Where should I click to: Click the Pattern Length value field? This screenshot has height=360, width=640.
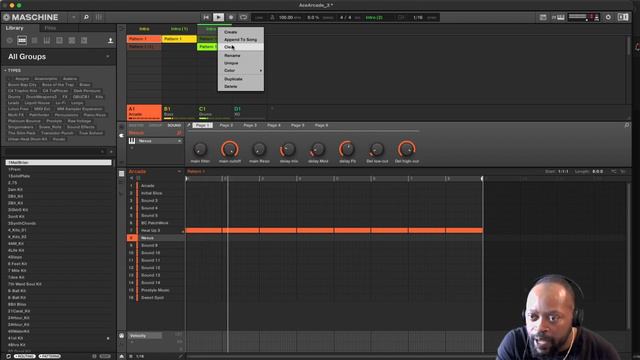[x=598, y=171]
